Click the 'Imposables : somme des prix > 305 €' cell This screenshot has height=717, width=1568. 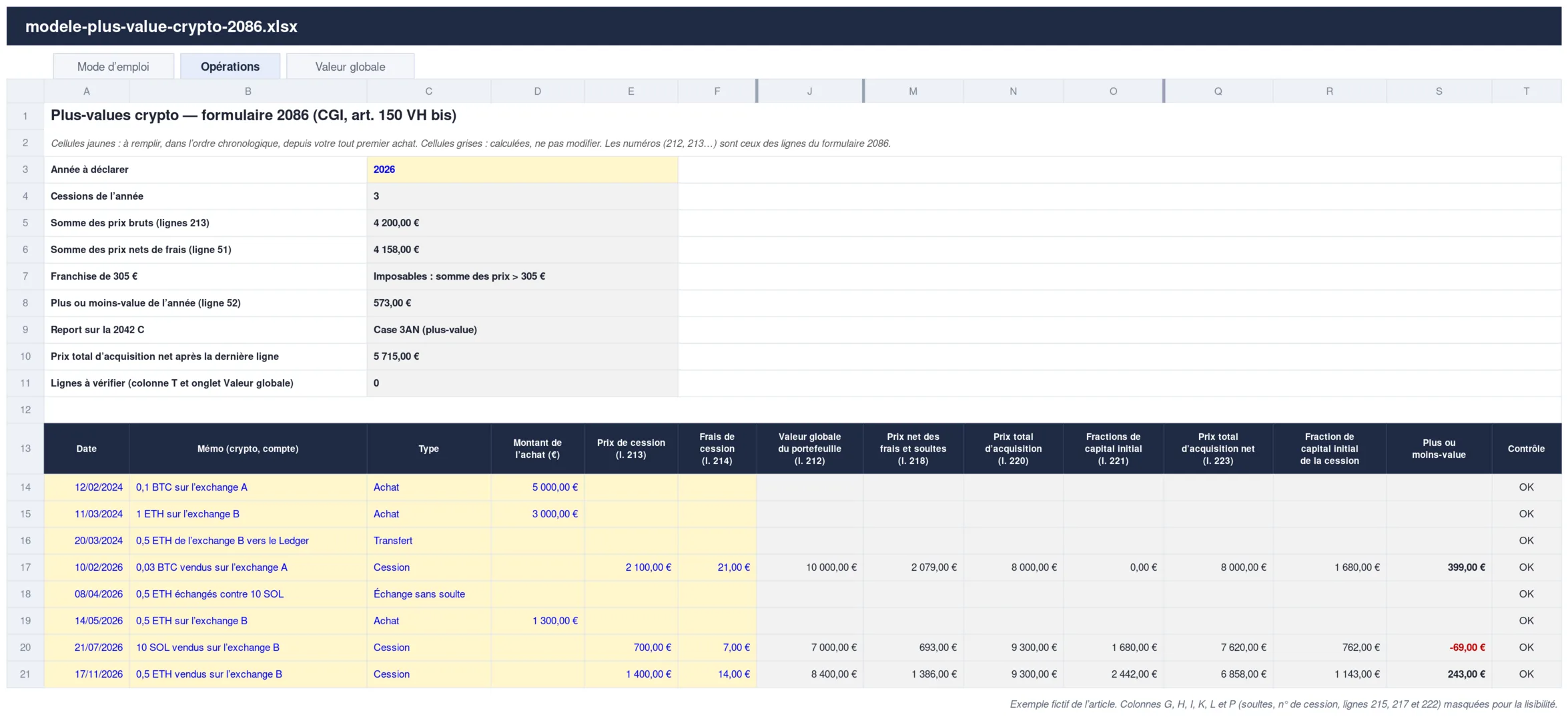[x=522, y=276]
